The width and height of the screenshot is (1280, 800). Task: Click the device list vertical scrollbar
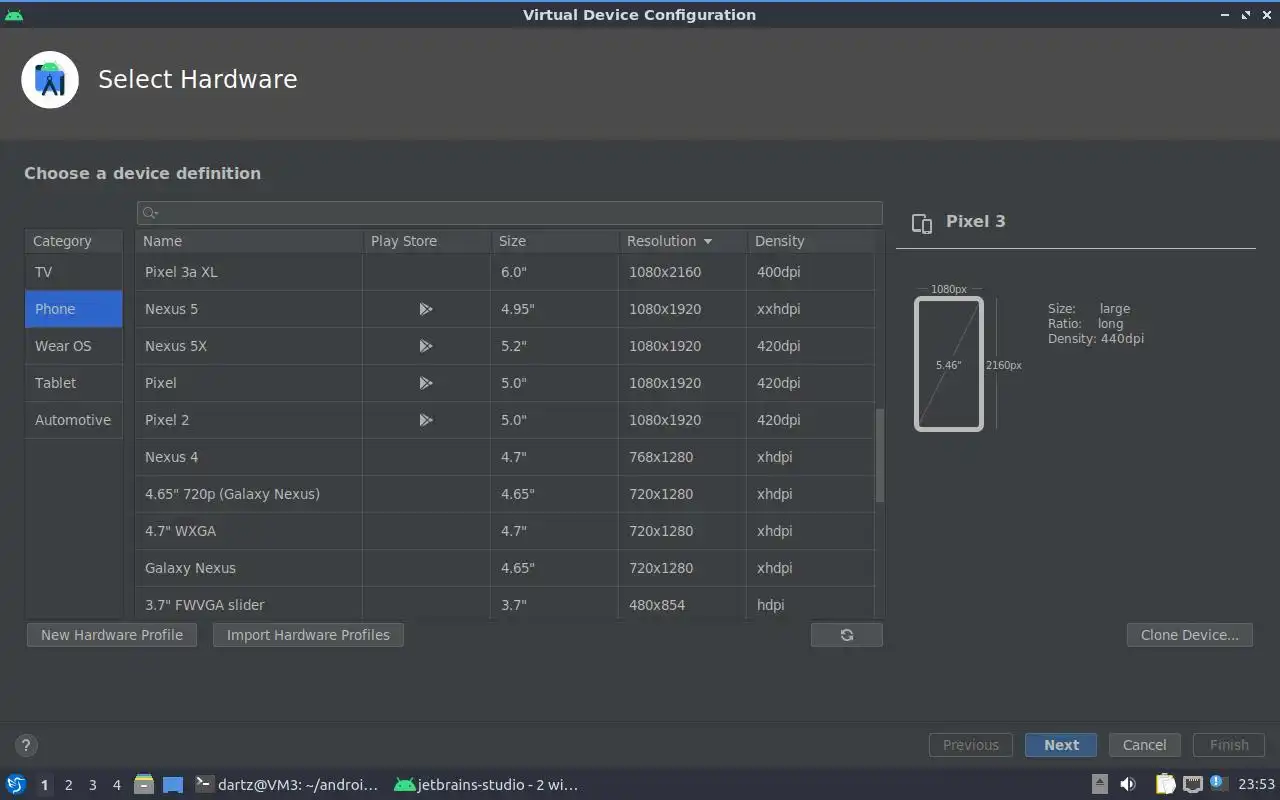tap(880, 455)
